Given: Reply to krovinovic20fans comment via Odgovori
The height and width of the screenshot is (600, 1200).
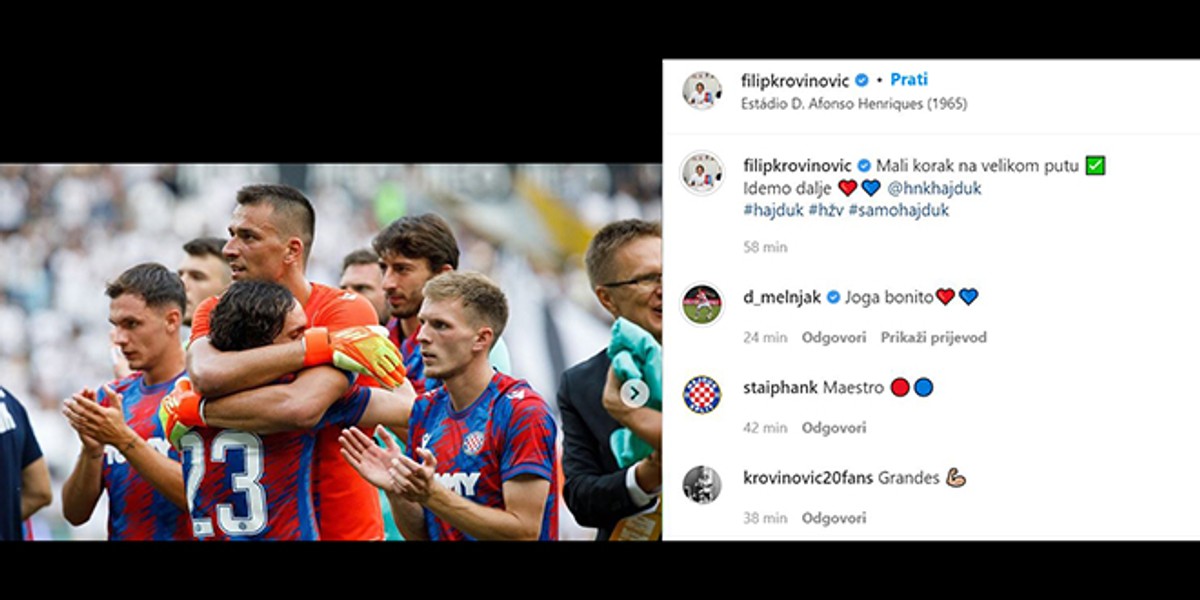Looking at the screenshot, I should pyautogui.click(x=834, y=519).
